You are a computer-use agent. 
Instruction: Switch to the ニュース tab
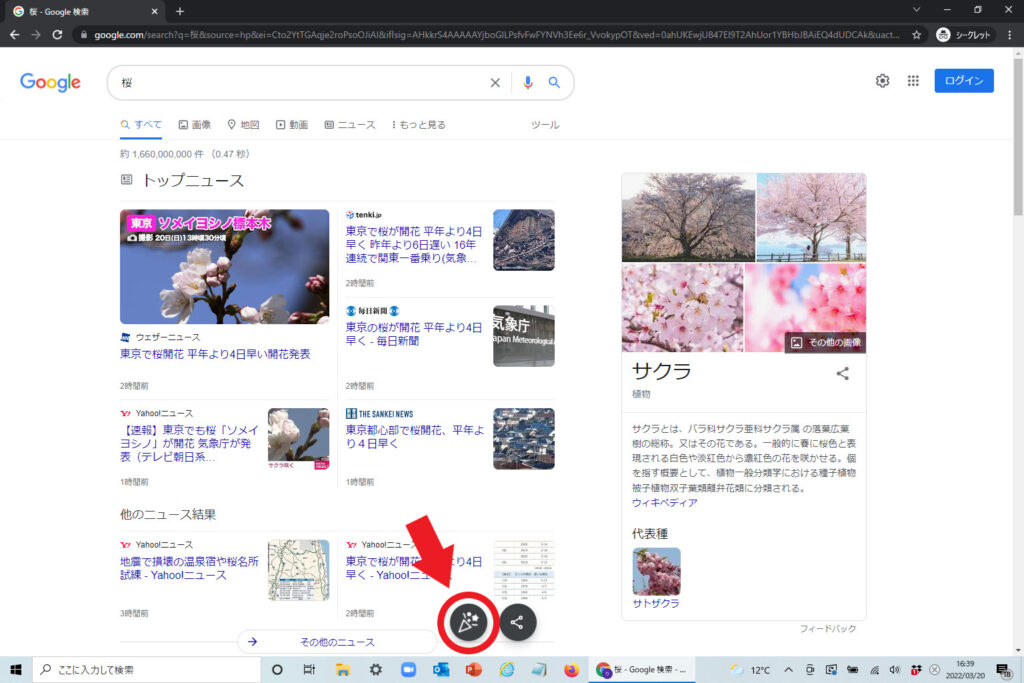tap(350, 125)
